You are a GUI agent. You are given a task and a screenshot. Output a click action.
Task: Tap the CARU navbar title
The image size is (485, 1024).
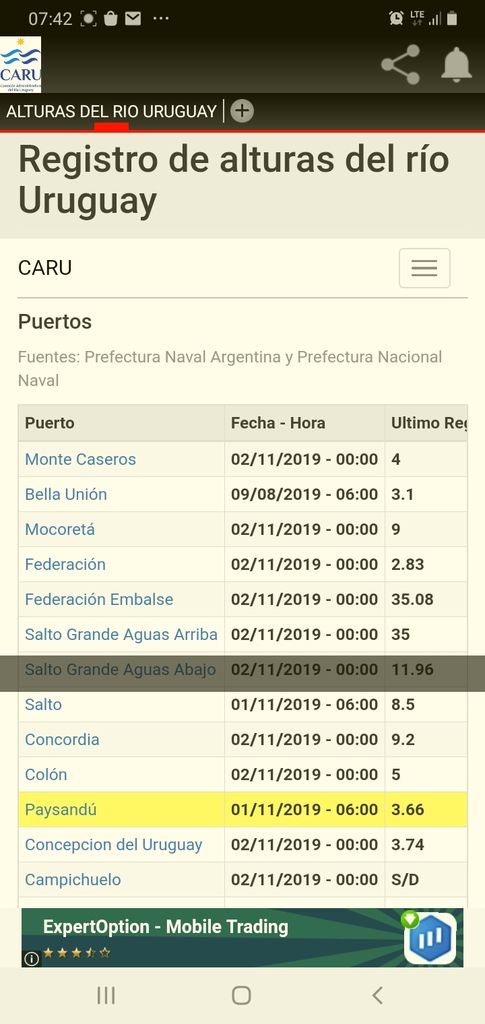point(45,268)
